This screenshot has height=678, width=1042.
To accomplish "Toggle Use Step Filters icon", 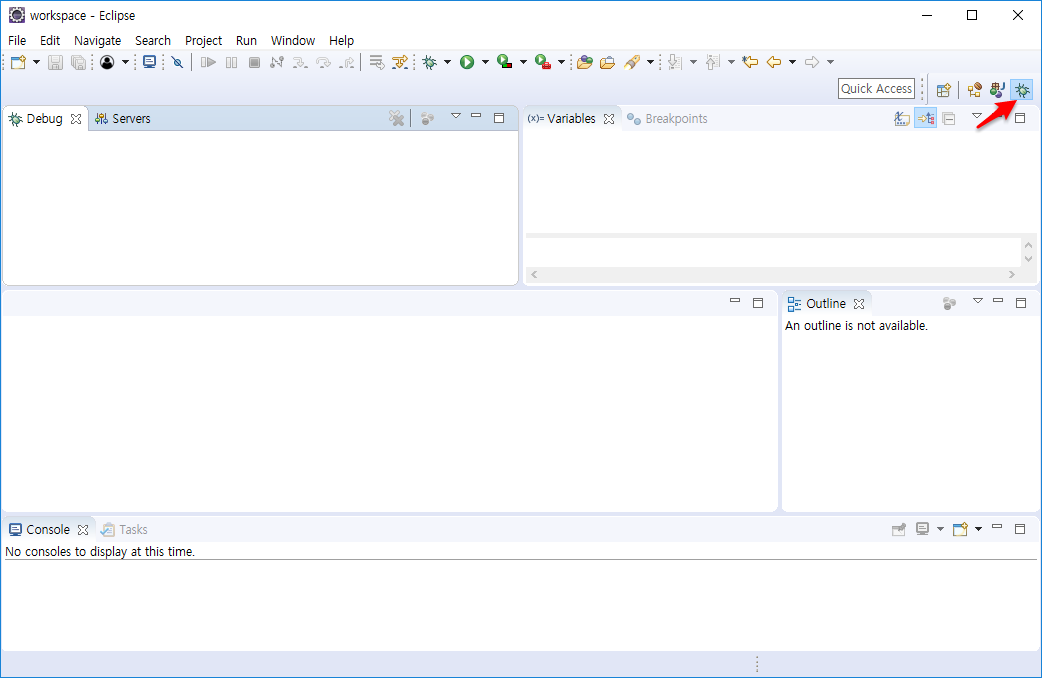I will pyautogui.click(x=399, y=62).
